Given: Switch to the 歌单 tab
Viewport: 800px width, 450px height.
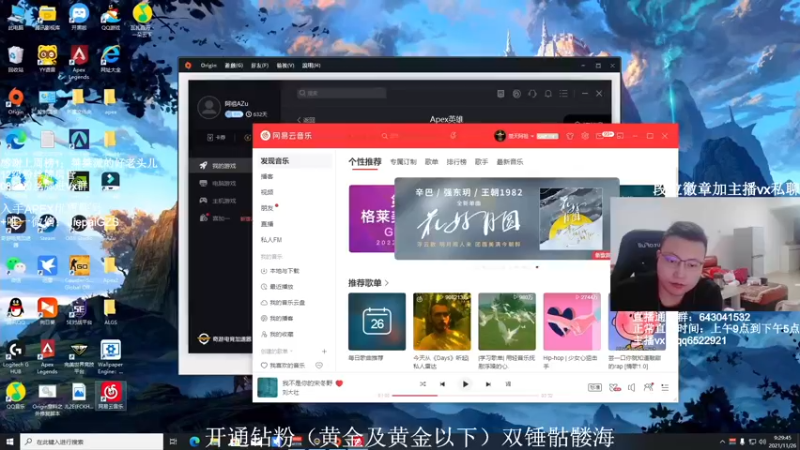Looking at the screenshot, I should point(432,162).
